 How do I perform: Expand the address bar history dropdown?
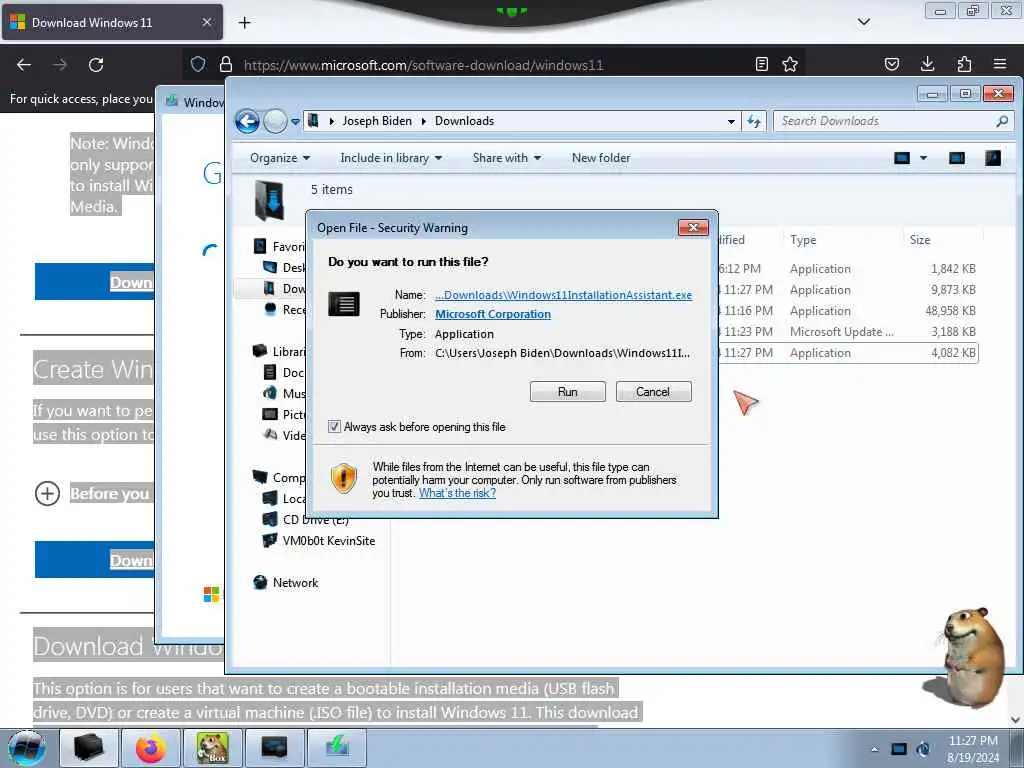pos(731,121)
